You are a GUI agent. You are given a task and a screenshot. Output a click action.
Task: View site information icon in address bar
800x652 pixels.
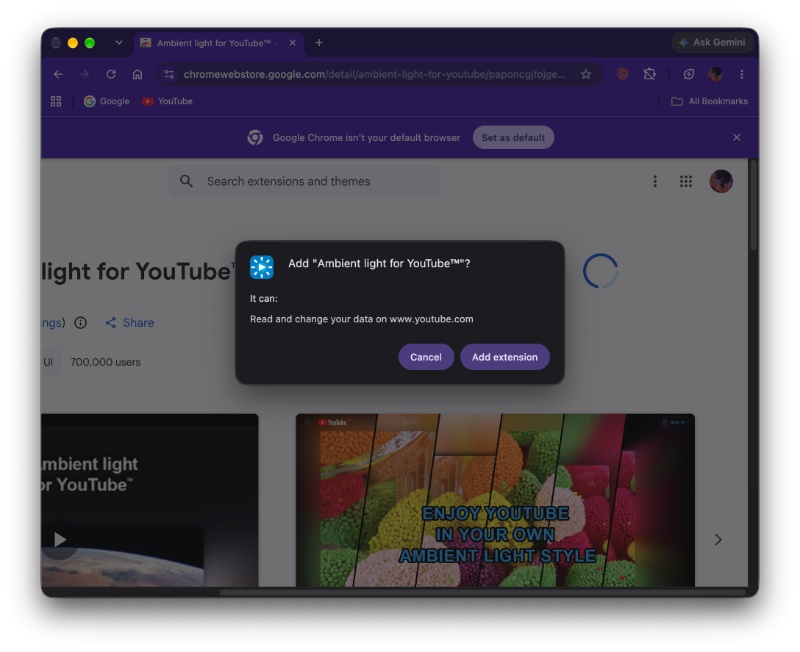(169, 74)
